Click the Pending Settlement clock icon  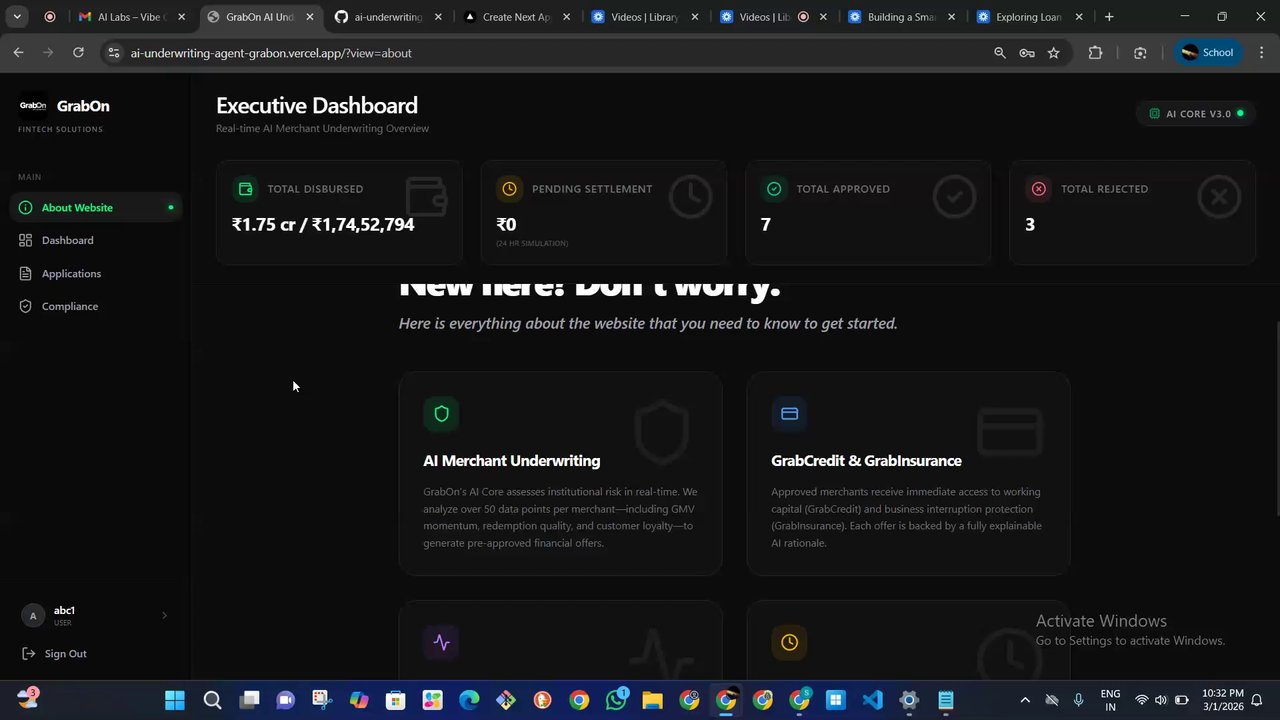coord(509,189)
